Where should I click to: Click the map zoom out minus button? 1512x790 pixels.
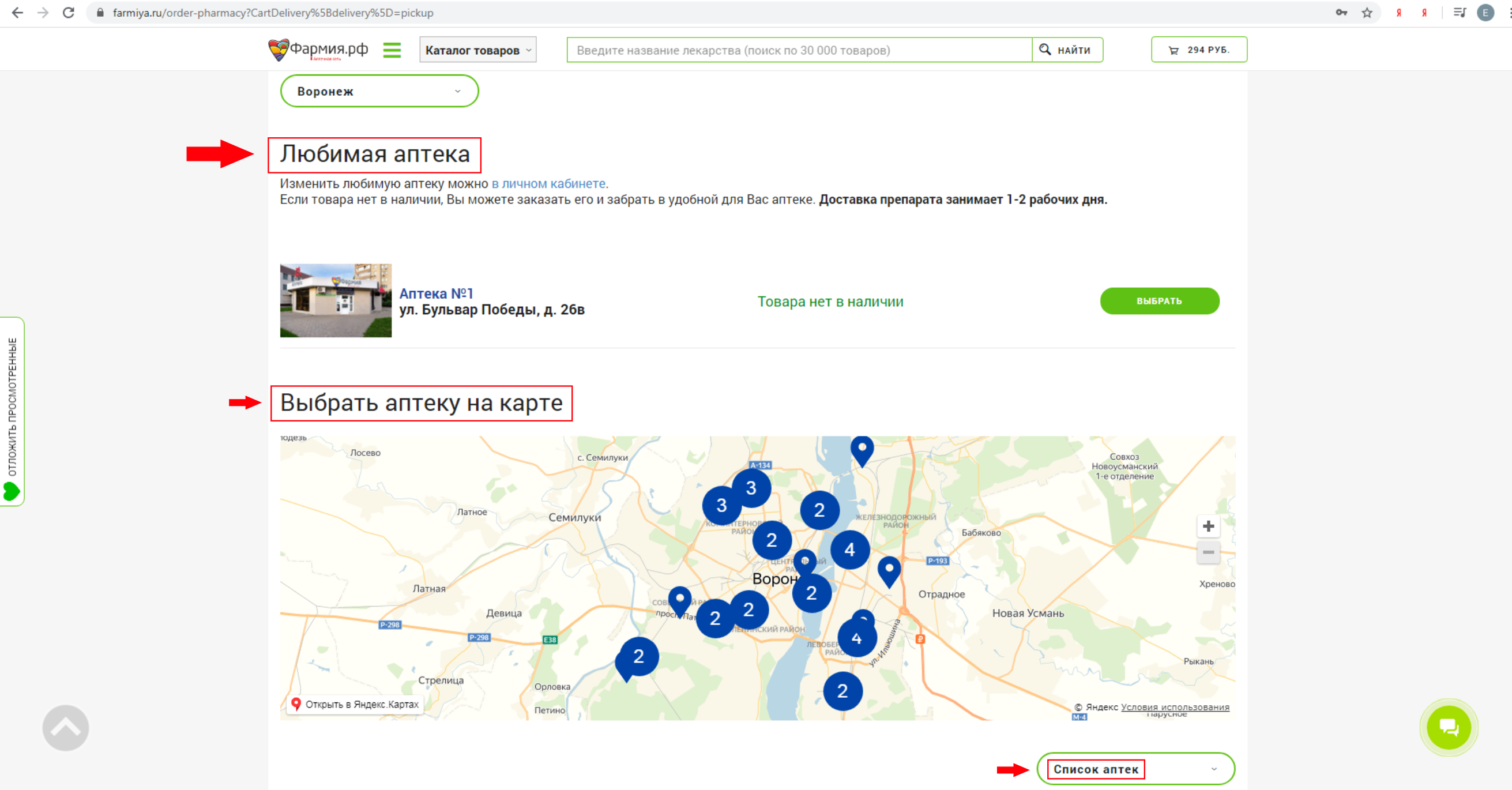click(x=1208, y=552)
